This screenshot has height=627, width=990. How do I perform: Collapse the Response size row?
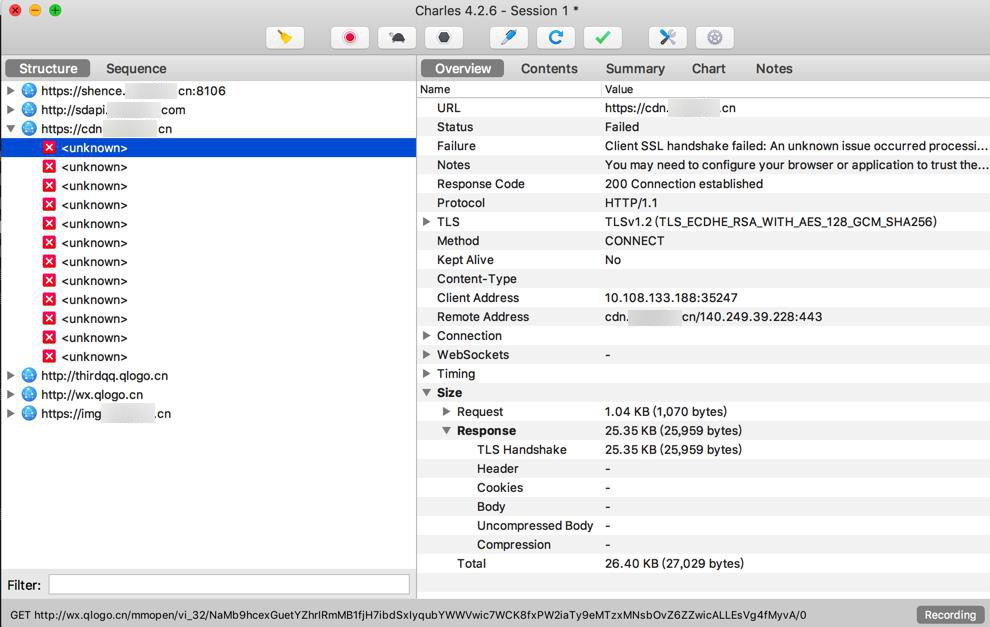coord(446,430)
